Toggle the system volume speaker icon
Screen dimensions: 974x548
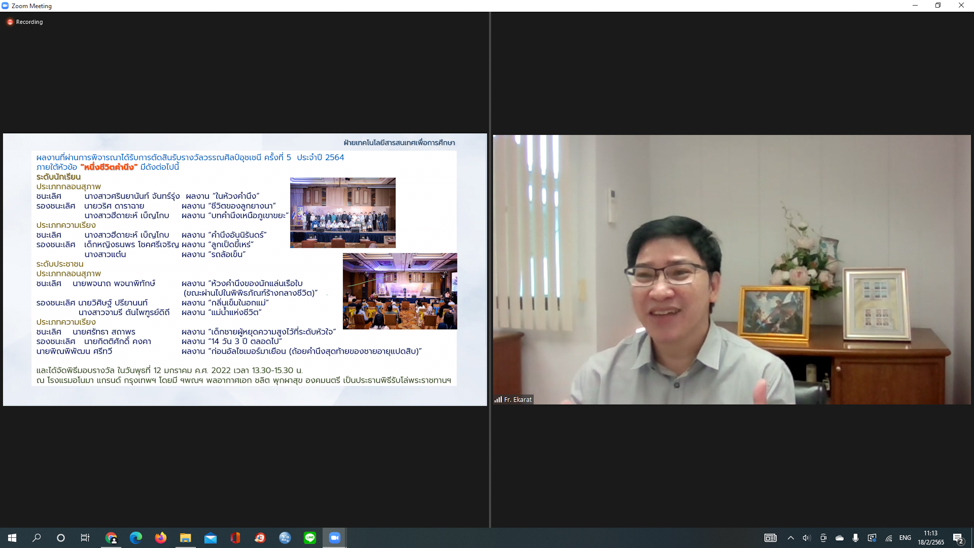click(x=807, y=538)
